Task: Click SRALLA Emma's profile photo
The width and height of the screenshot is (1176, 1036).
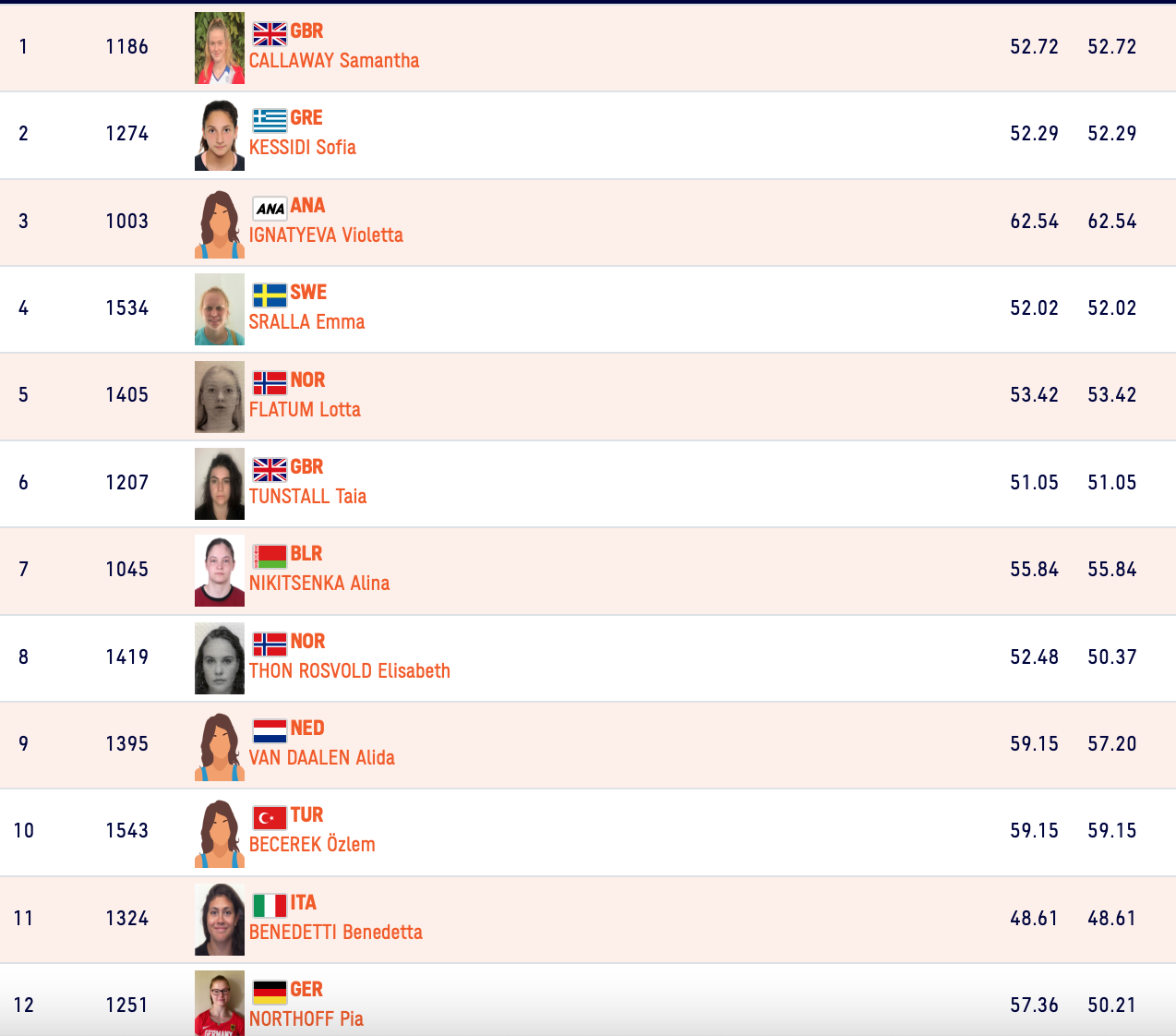Action: (220, 309)
